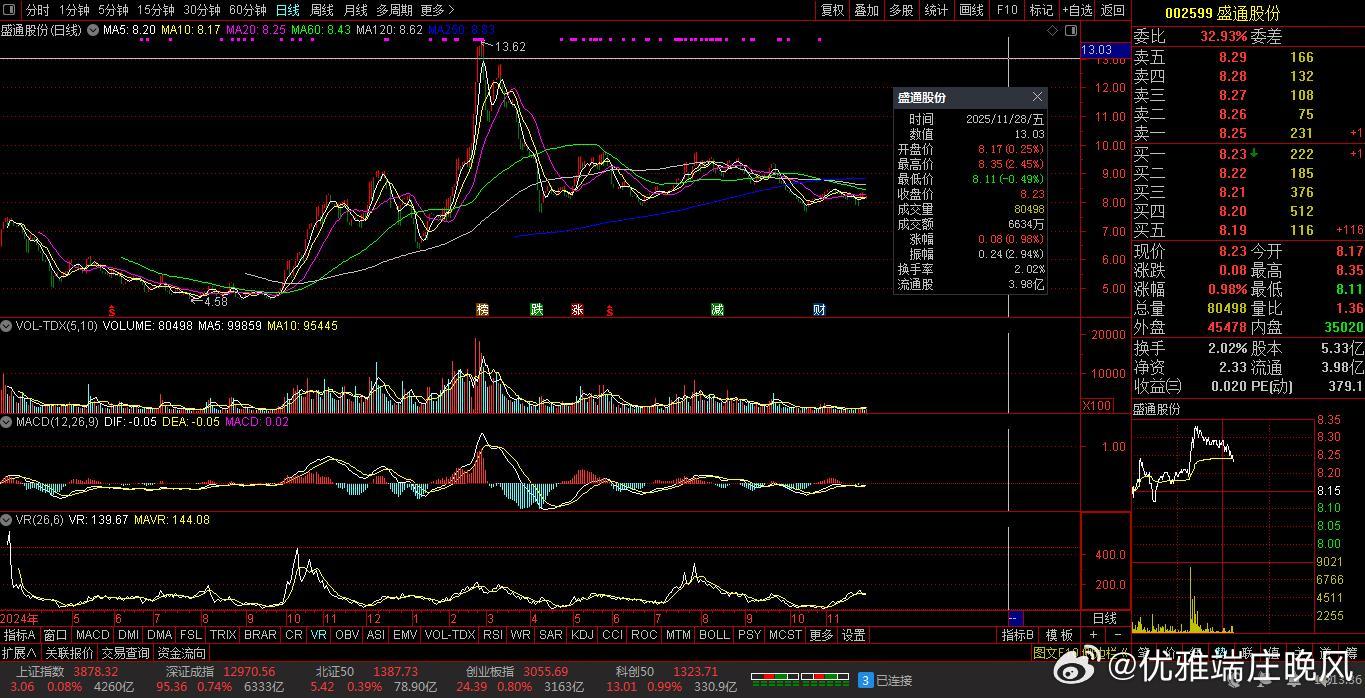Click the 榜 event marker on the chart
The width and height of the screenshot is (1365, 698).
click(x=484, y=309)
